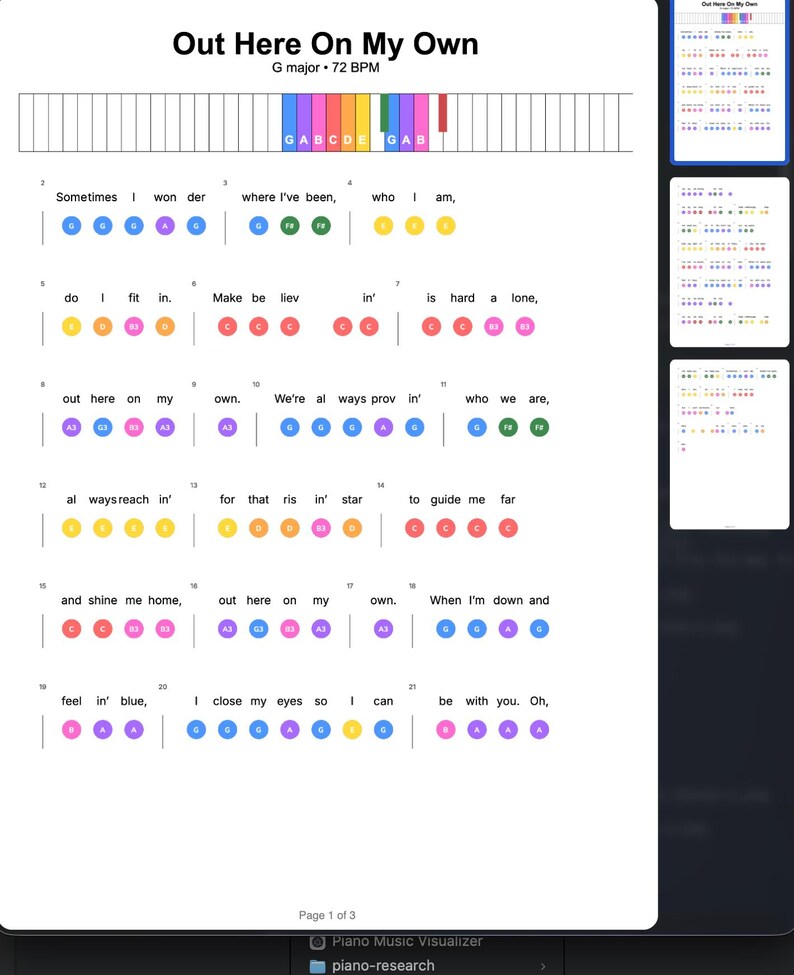Click the orange D piano key

(348, 122)
